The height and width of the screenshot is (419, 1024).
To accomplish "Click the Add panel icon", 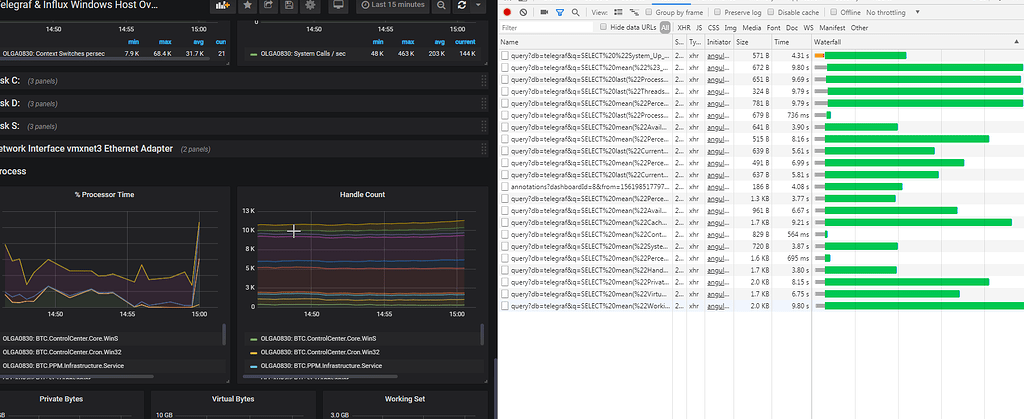I will [x=222, y=6].
